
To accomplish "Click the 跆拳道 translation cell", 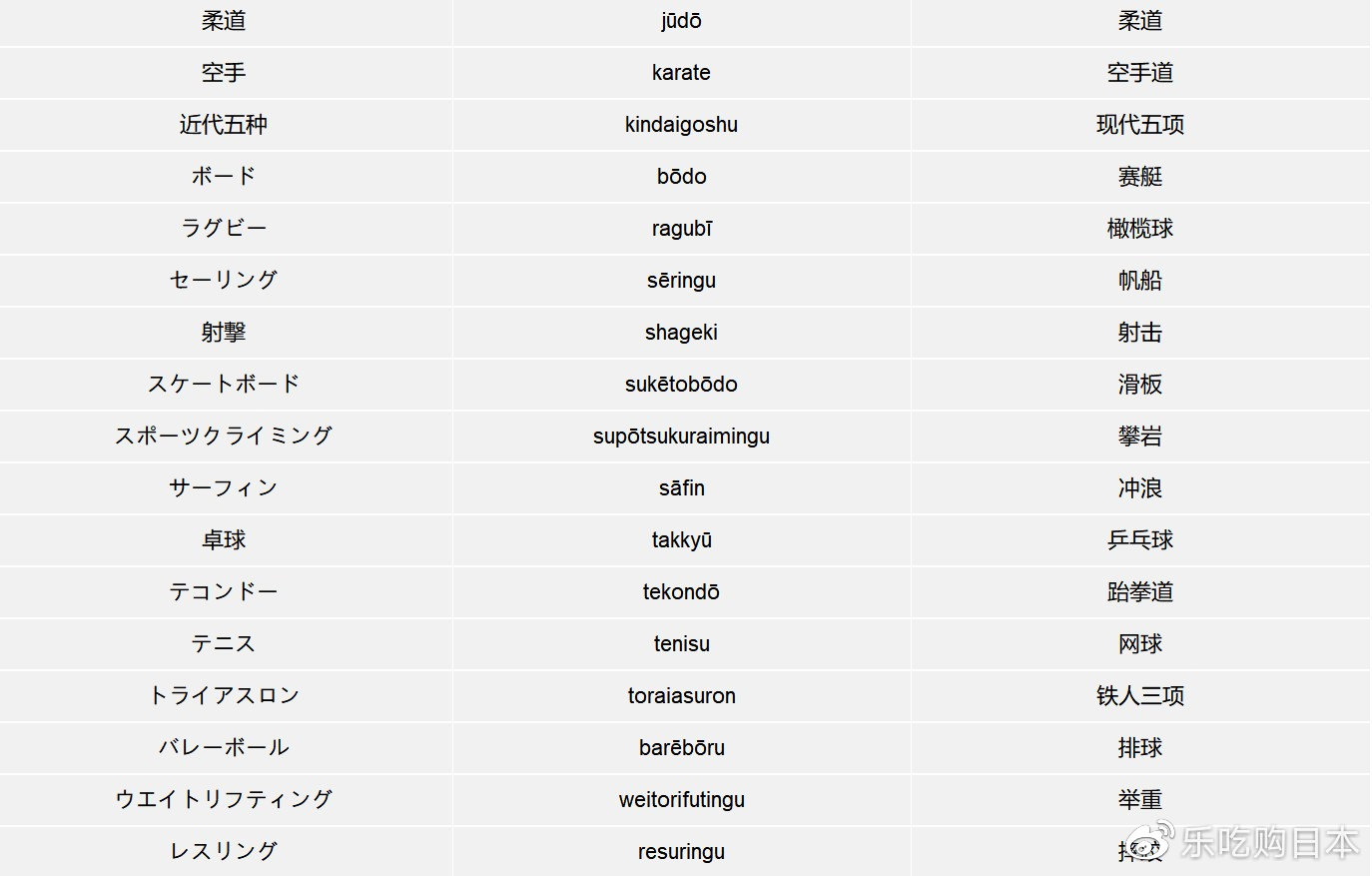I will pyautogui.click(x=1139, y=592).
